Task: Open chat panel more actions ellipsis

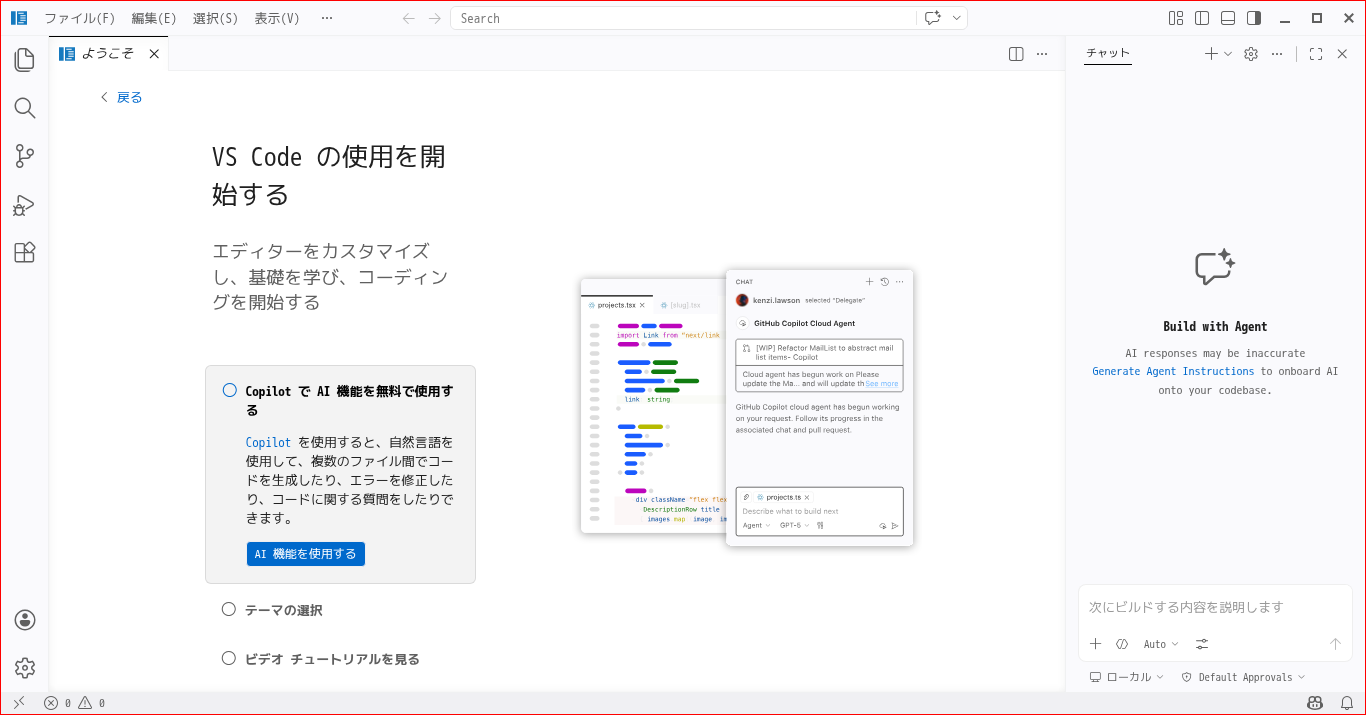Action: tap(1277, 54)
